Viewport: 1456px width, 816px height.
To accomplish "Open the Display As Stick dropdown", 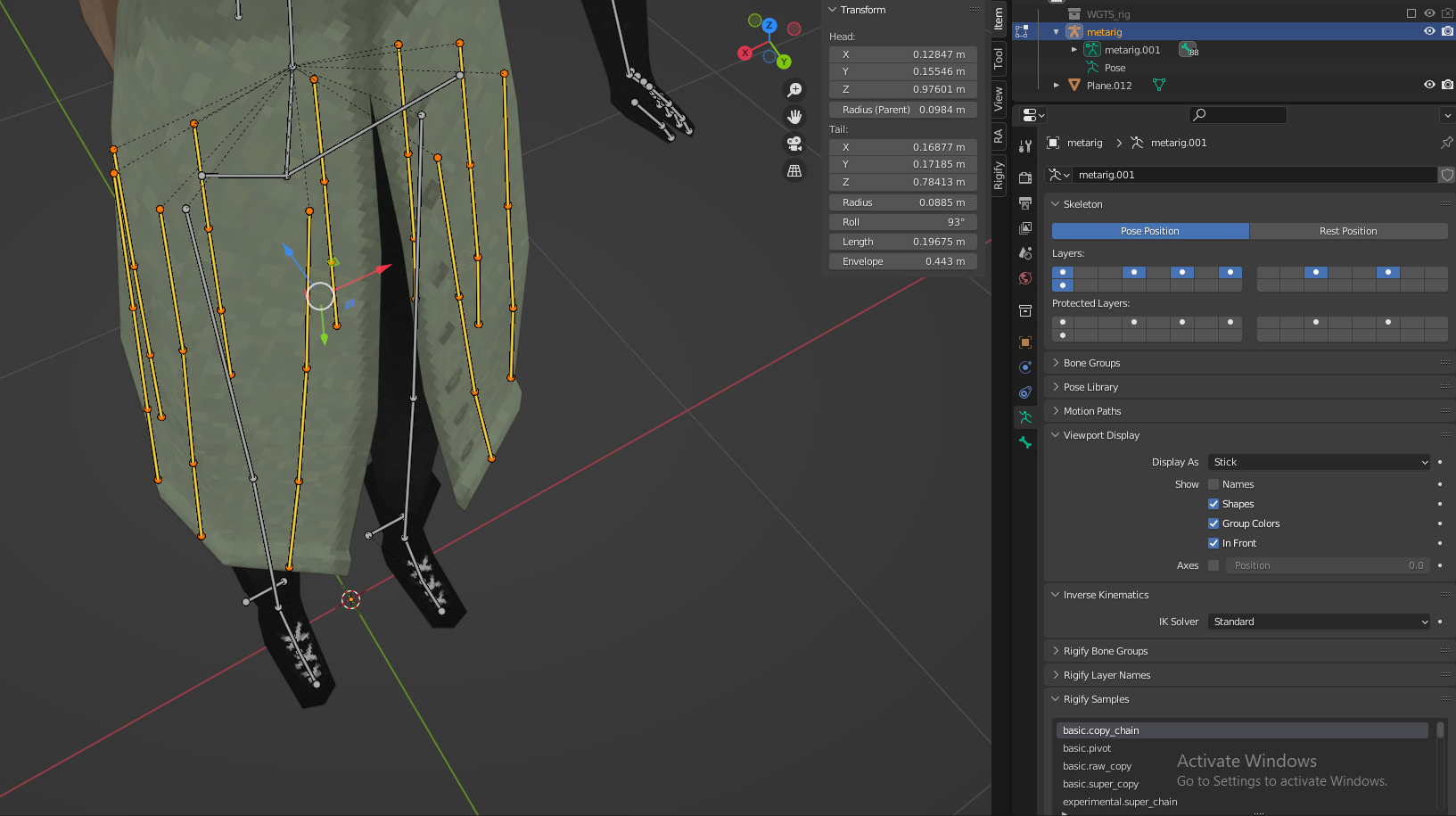I will click(x=1320, y=462).
